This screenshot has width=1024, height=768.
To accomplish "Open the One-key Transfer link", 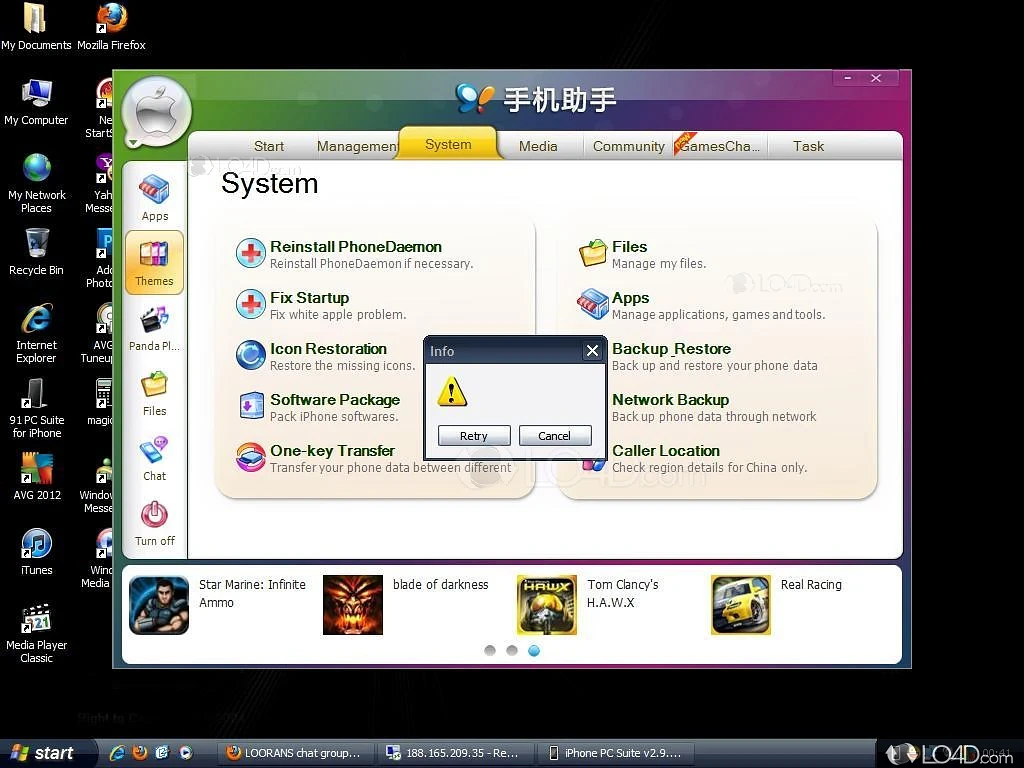I will (332, 451).
